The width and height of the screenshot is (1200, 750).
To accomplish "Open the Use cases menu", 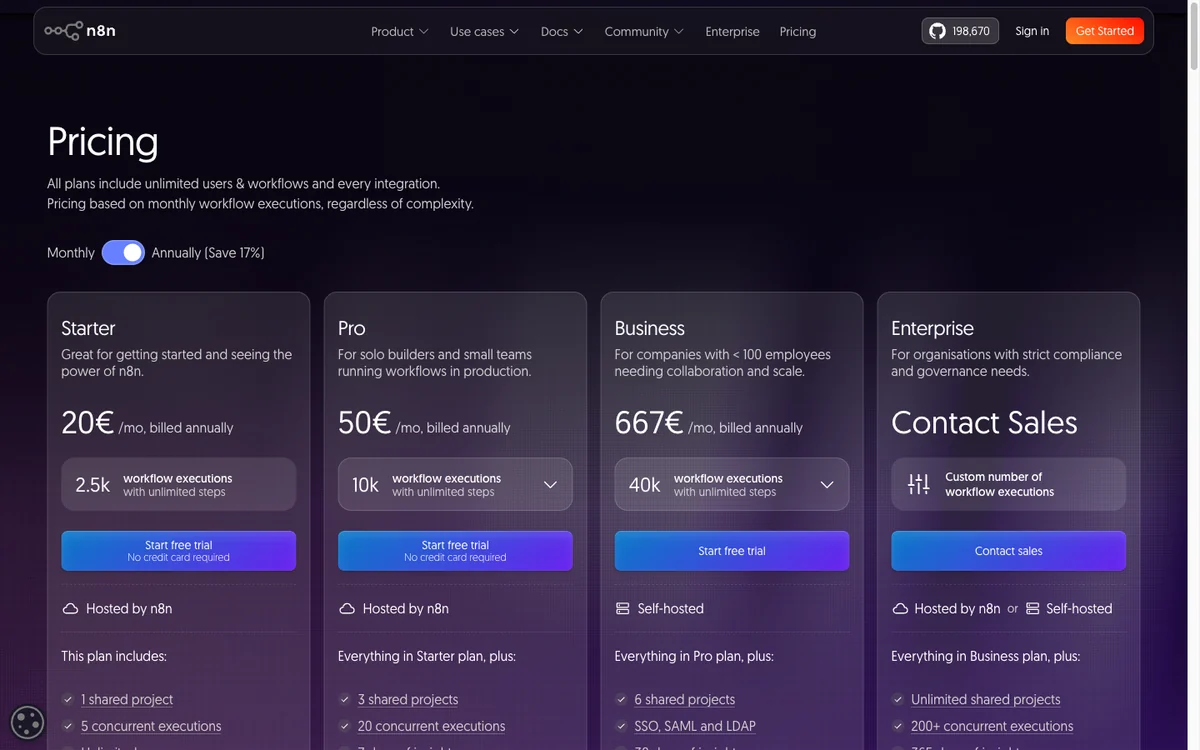I will pos(484,31).
